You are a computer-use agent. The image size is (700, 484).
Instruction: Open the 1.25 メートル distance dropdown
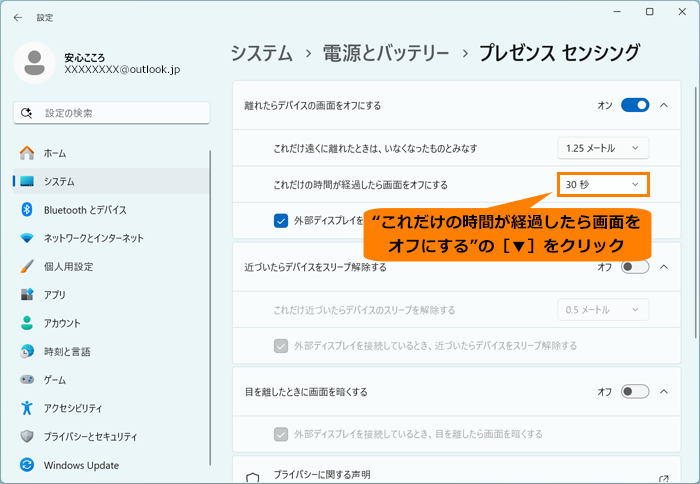coord(603,148)
